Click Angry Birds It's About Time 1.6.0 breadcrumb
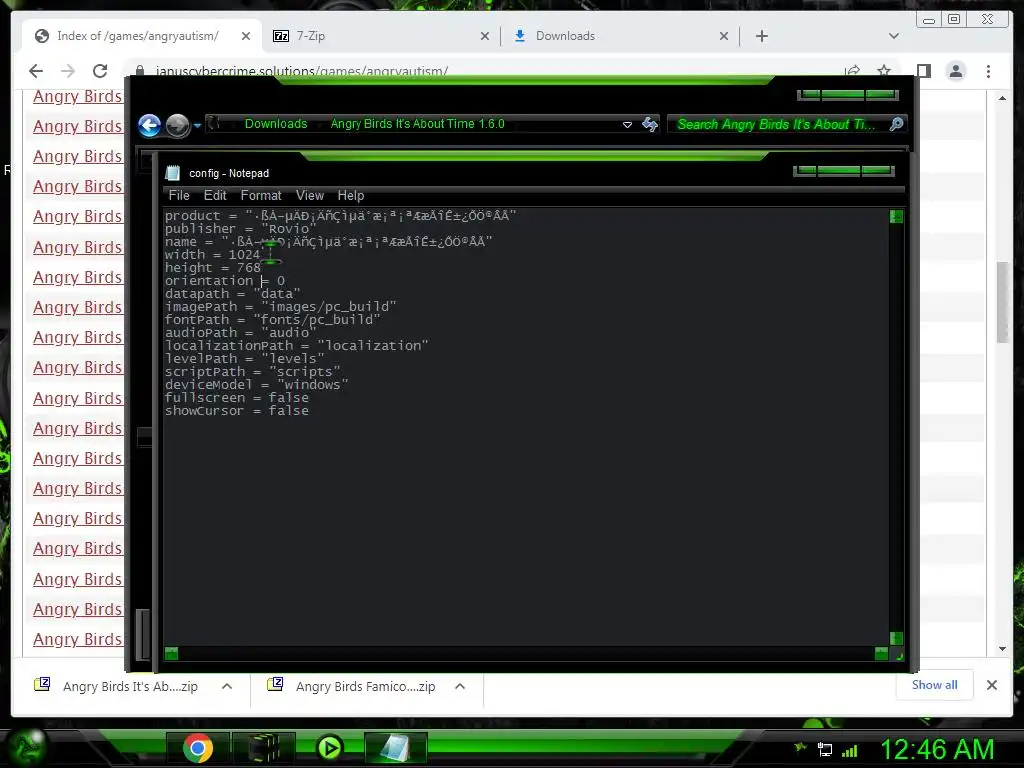The width and height of the screenshot is (1024, 768). [x=417, y=124]
